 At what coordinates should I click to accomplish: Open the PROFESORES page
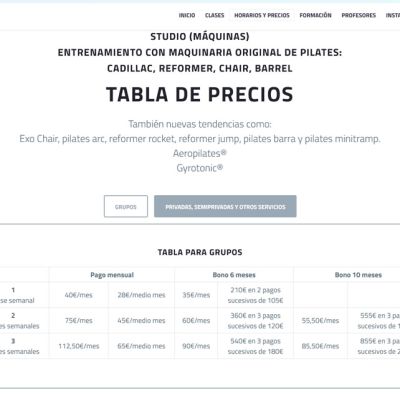coord(358,15)
